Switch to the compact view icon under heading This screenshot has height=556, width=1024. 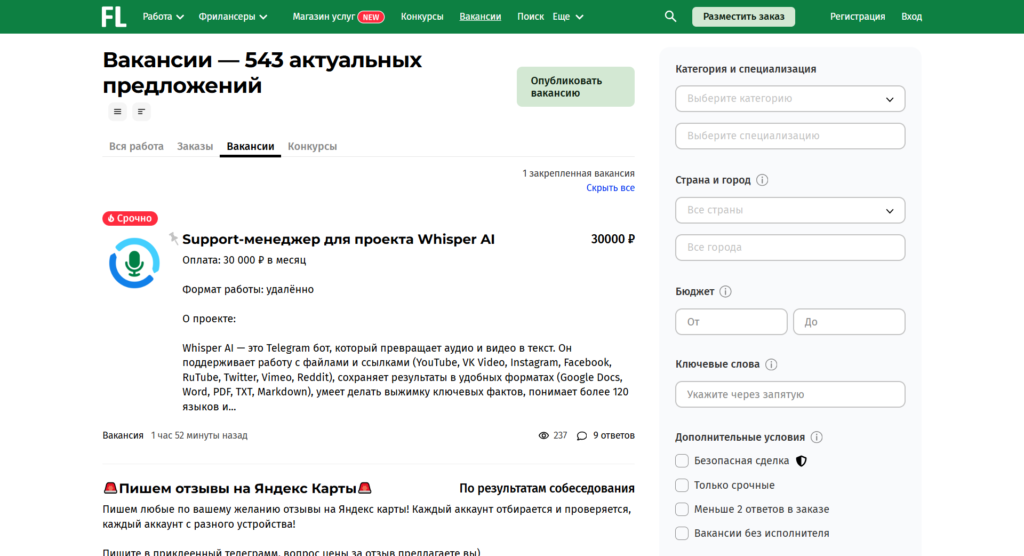(141, 112)
